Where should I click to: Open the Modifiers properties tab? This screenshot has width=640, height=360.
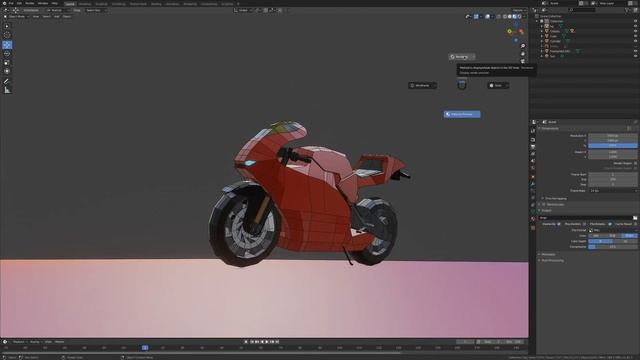coord(533,184)
